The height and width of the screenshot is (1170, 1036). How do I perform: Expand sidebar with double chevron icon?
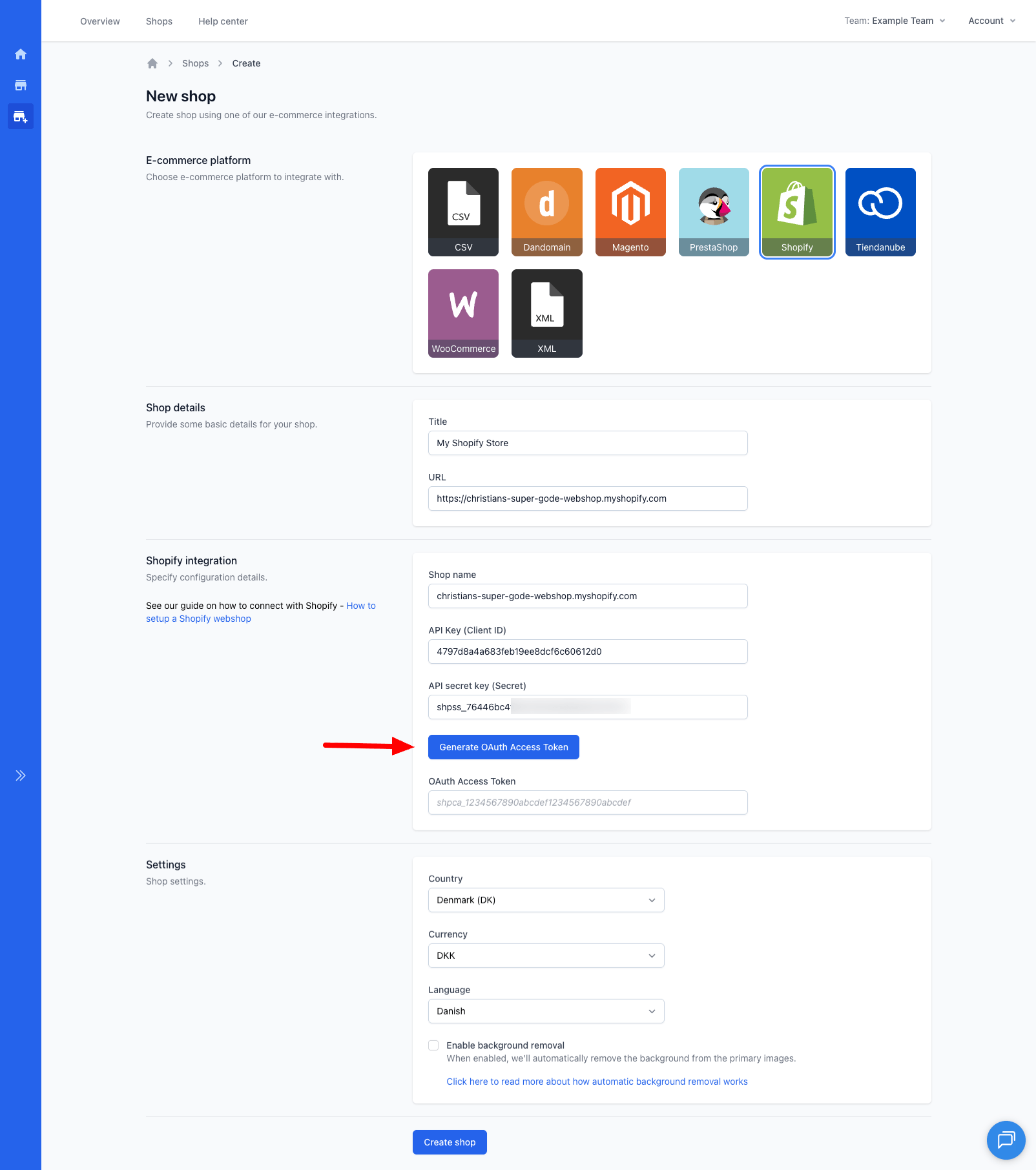tap(21, 775)
